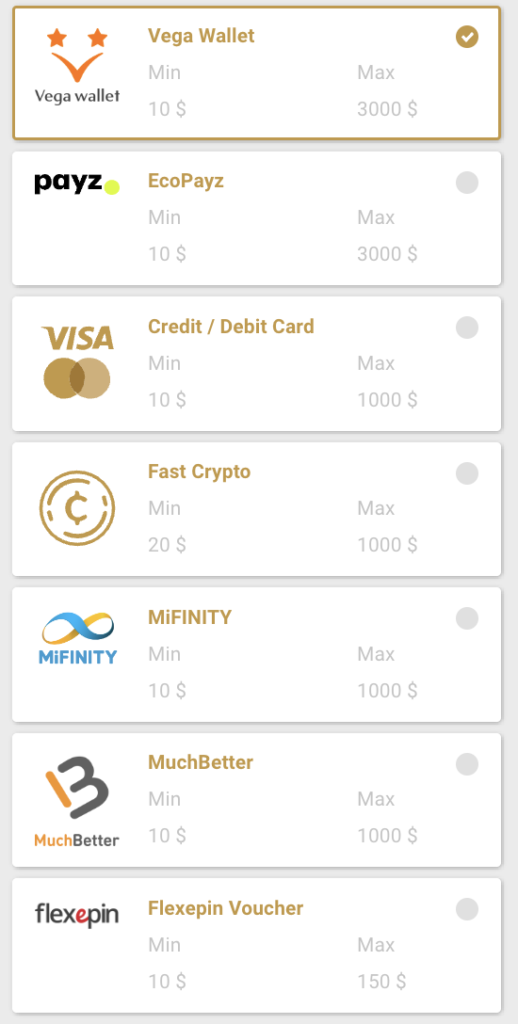Click the MiFINITY title text
Viewport: 518px width, 1024px height.
190,617
